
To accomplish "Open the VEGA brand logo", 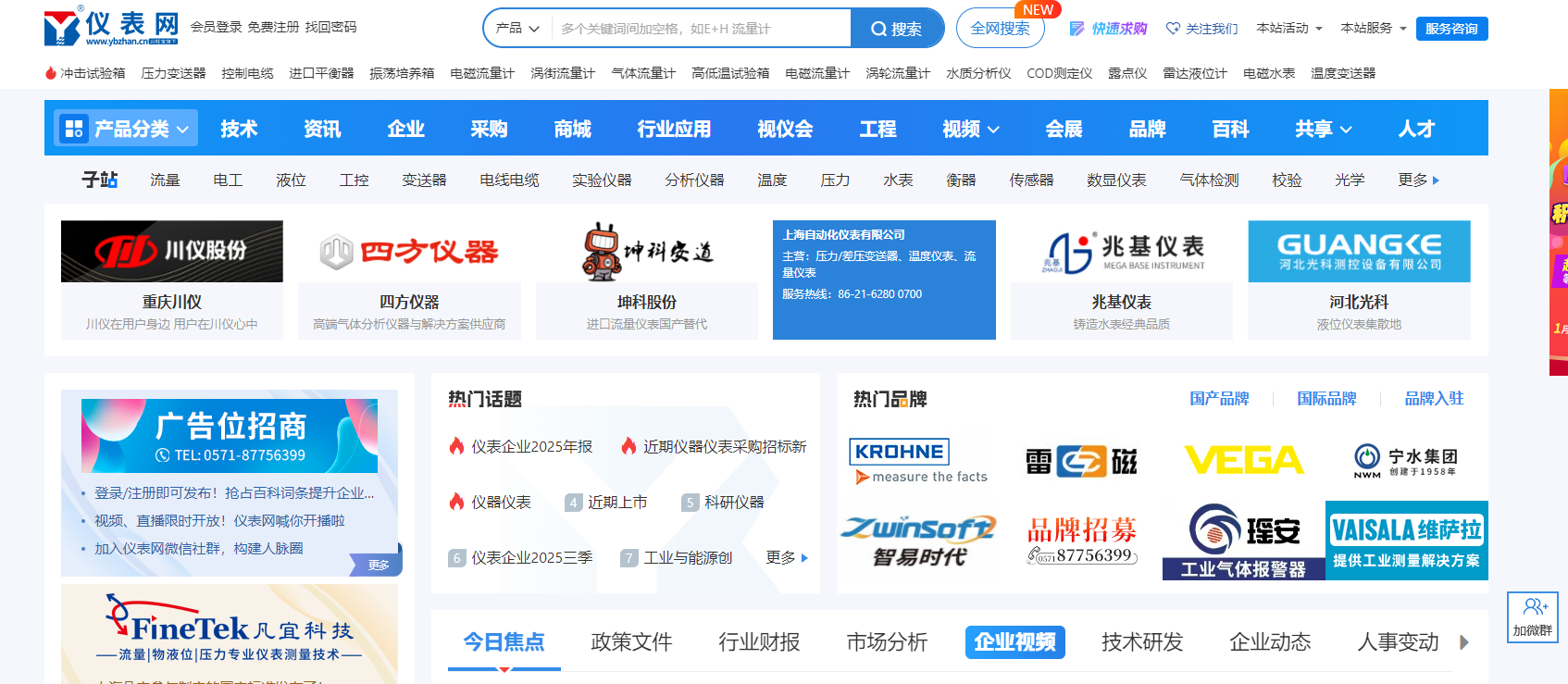I will (x=1243, y=460).
